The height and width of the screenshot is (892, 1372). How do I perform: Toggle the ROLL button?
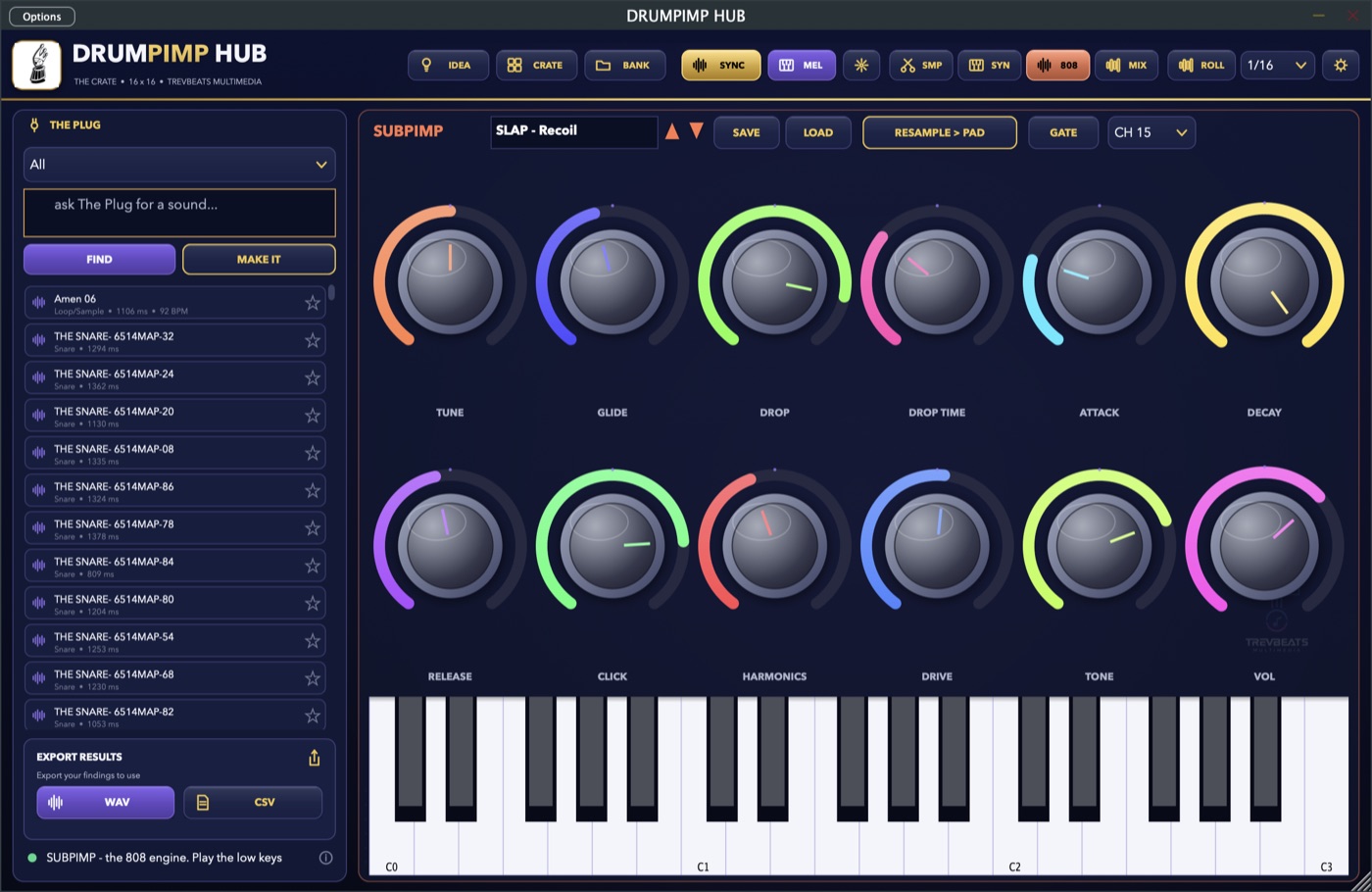[1201, 66]
